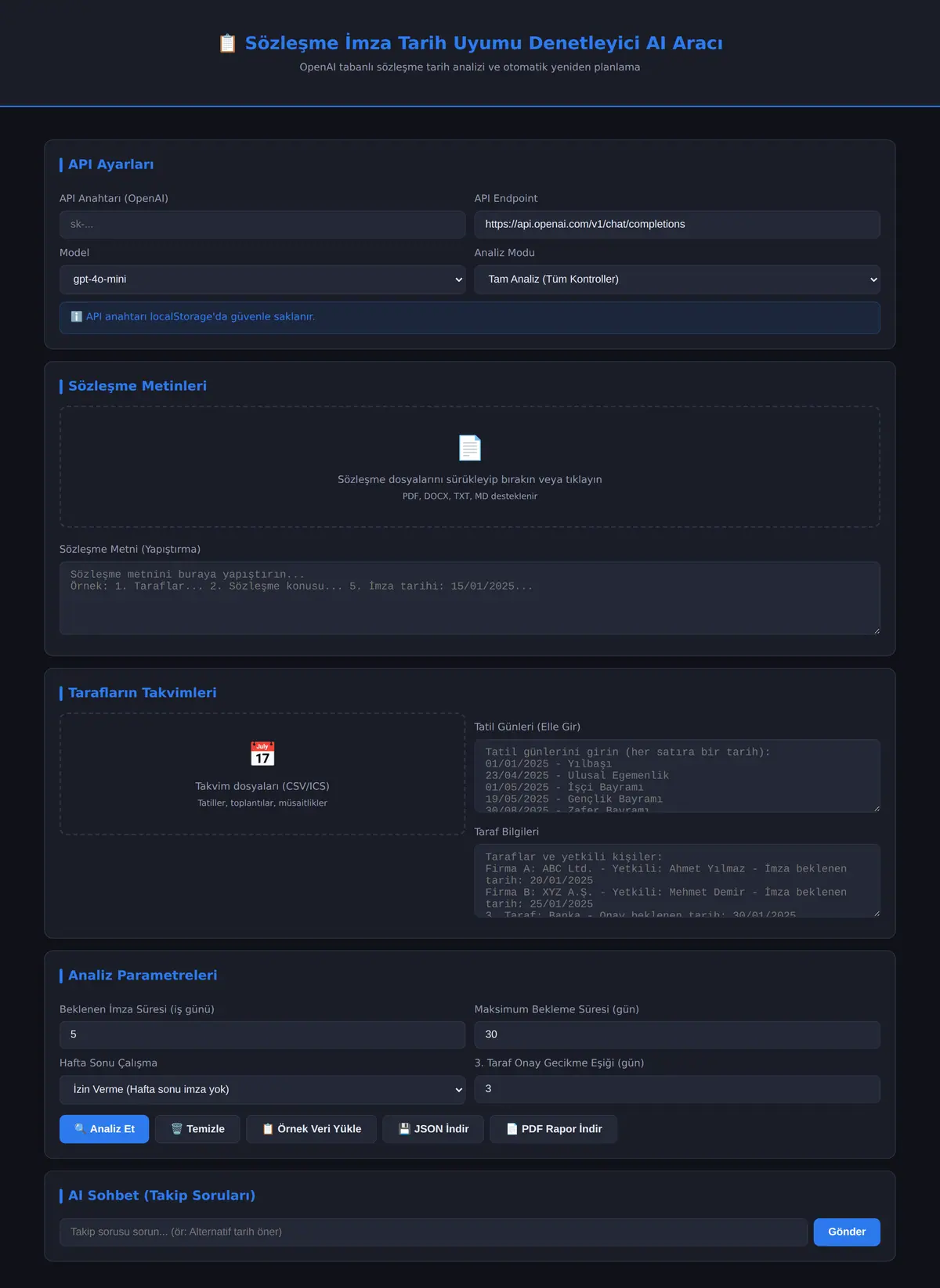The width and height of the screenshot is (940, 1288).
Task: Click the Tarafların Takvimleri heading
Action: tap(142, 693)
